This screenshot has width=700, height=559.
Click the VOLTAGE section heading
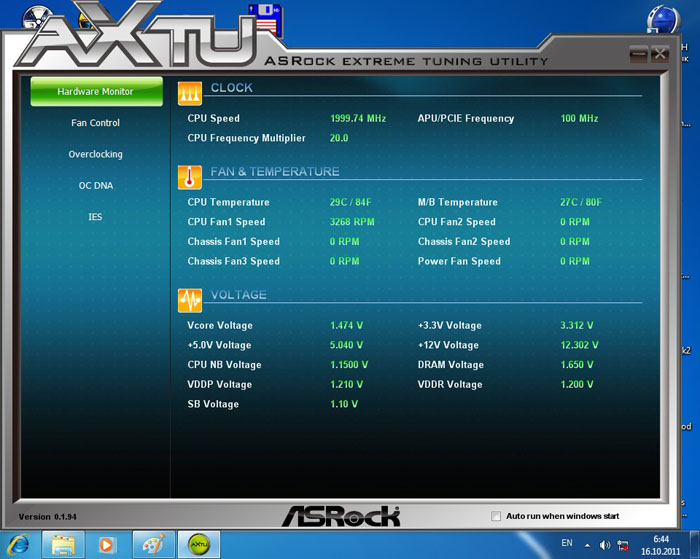pyautogui.click(x=239, y=295)
